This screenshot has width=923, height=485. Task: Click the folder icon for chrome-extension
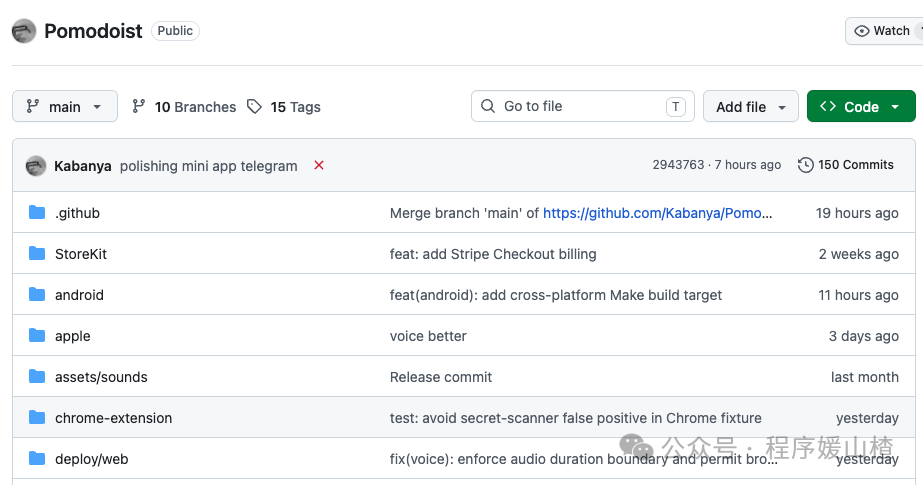(x=37, y=417)
